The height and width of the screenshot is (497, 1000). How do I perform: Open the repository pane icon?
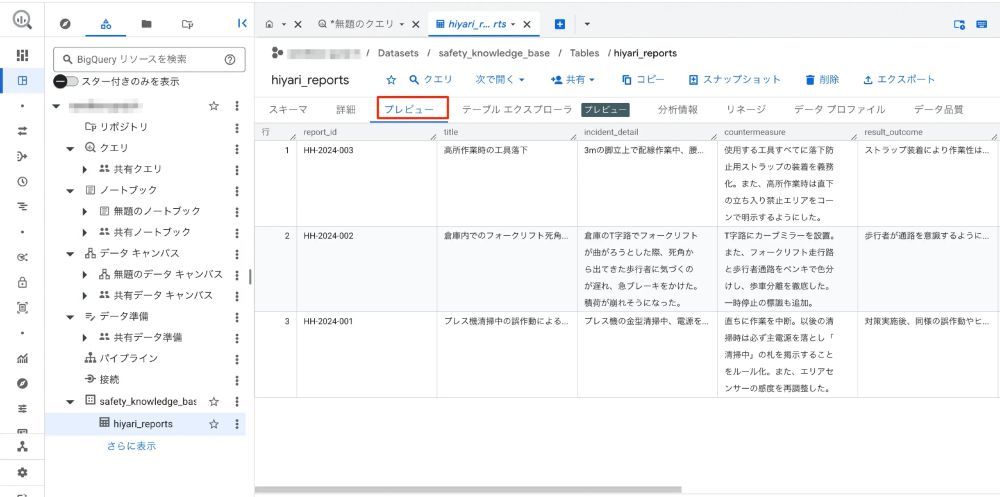(x=187, y=24)
